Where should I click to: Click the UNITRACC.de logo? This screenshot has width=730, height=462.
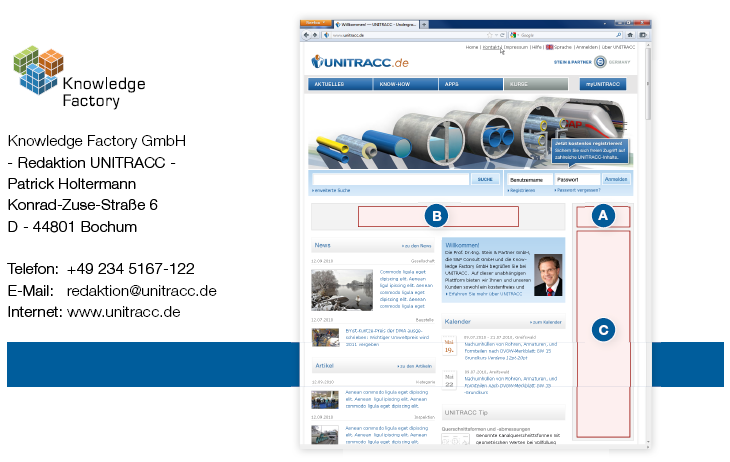coord(361,62)
